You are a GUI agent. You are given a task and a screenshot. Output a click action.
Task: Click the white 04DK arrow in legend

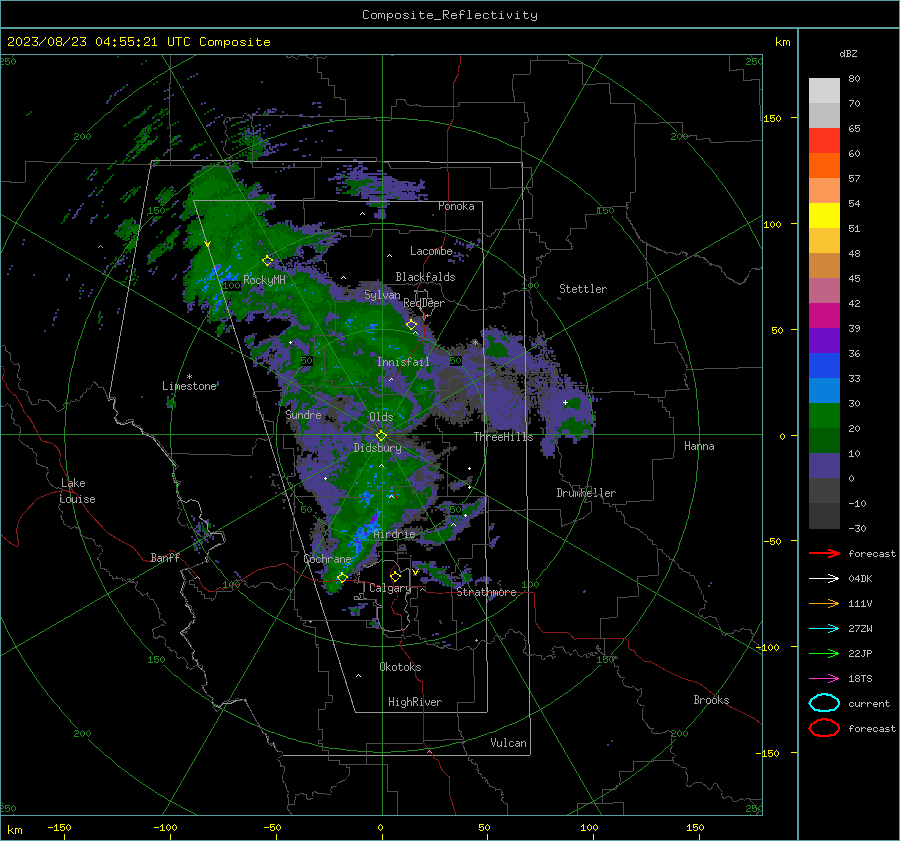pos(824,579)
